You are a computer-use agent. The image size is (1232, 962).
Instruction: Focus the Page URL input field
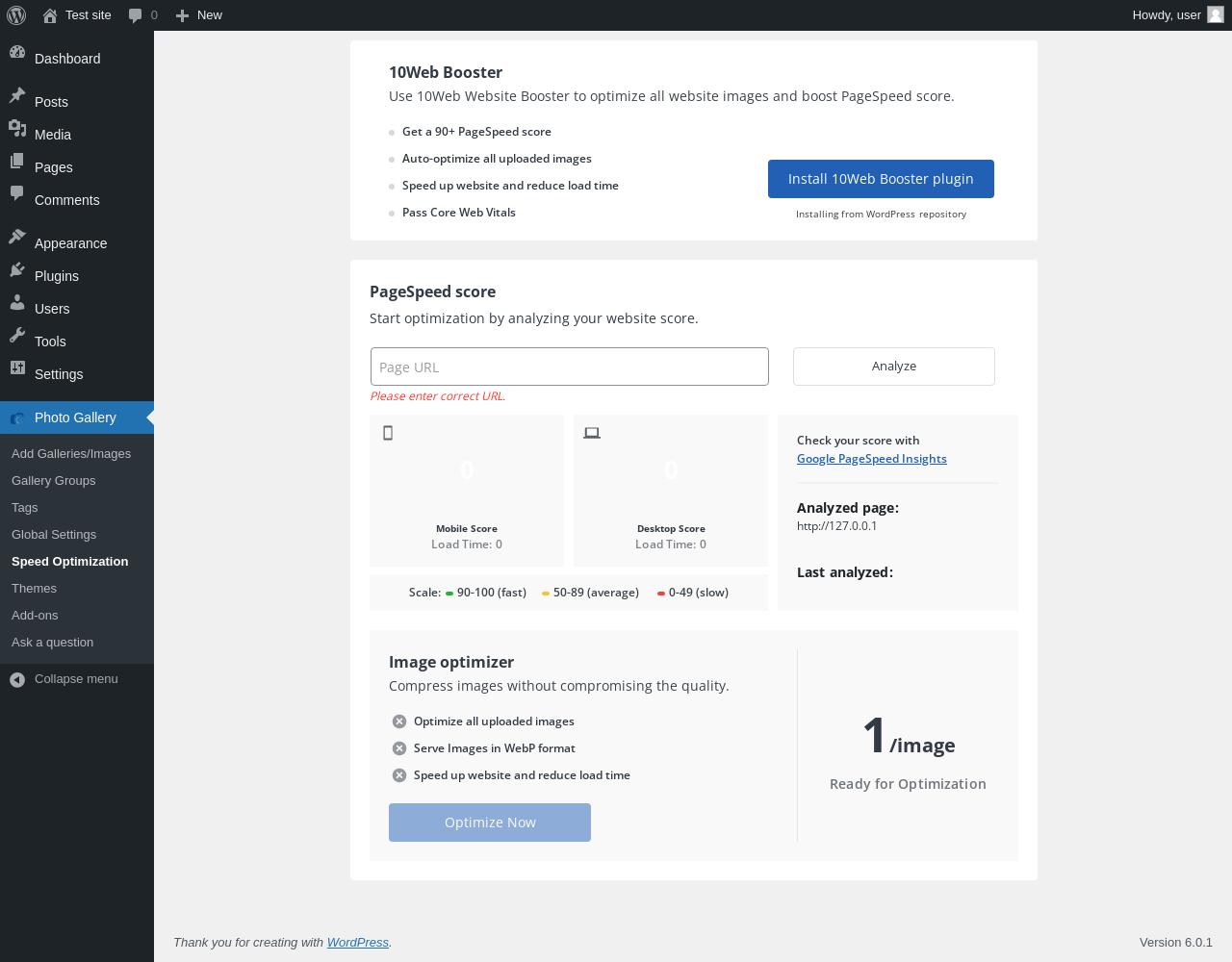(570, 367)
